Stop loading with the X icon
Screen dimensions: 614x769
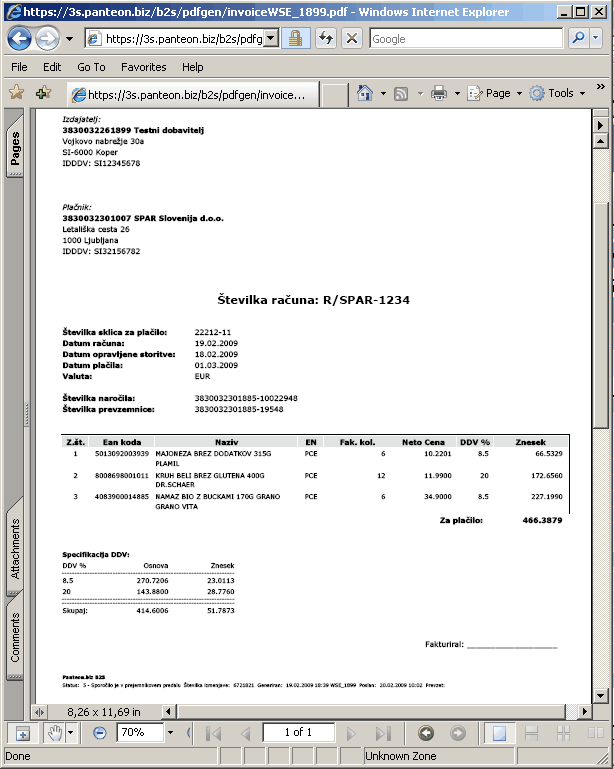[352, 38]
